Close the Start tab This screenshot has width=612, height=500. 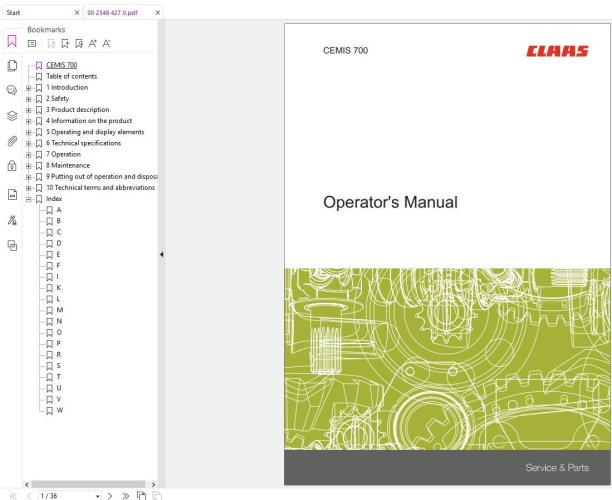[x=77, y=12]
